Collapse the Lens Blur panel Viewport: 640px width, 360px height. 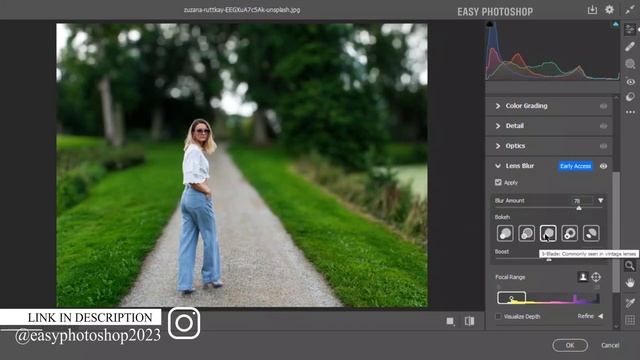(498, 166)
